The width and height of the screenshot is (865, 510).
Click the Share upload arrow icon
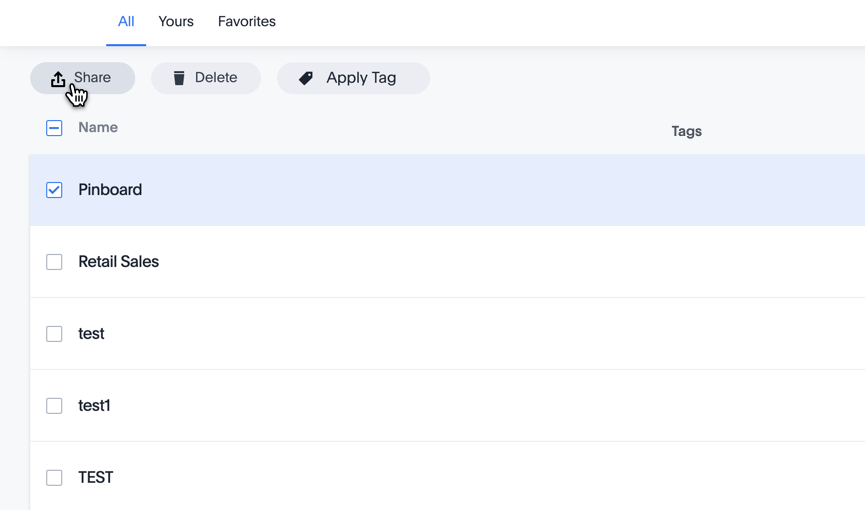pyautogui.click(x=58, y=78)
